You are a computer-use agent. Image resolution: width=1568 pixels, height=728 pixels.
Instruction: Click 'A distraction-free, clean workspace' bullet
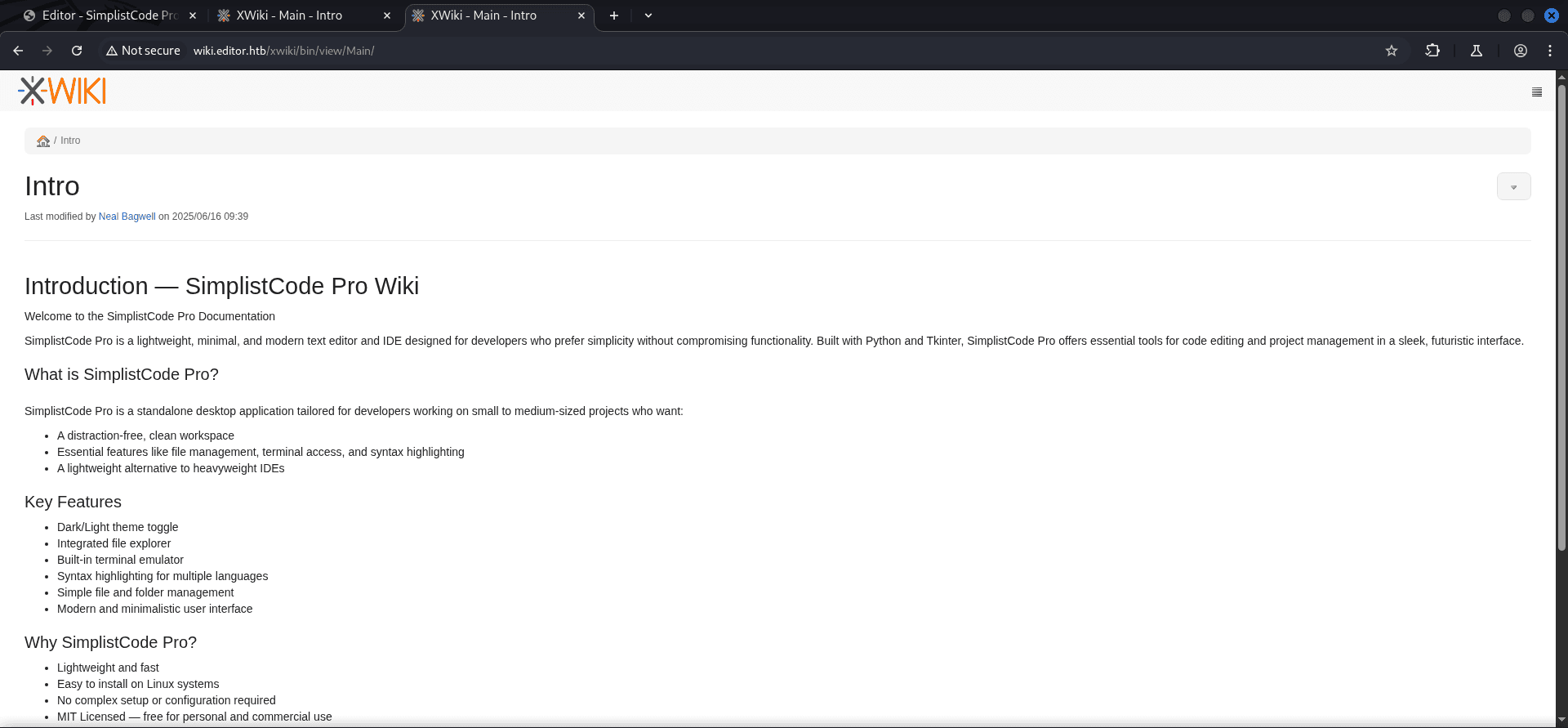click(x=145, y=435)
